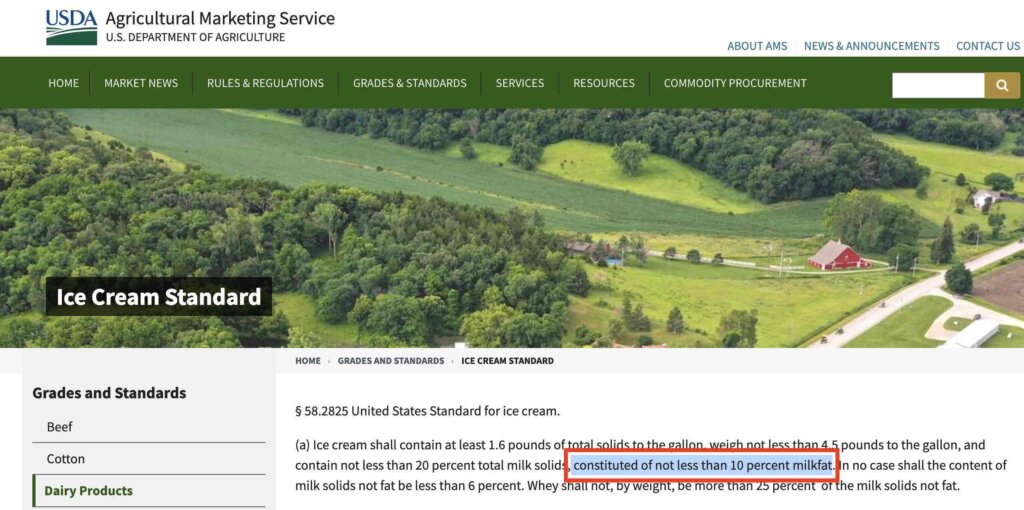The width and height of the screenshot is (1024, 510).
Task: Open the Grades & Standards menu
Action: [410, 83]
